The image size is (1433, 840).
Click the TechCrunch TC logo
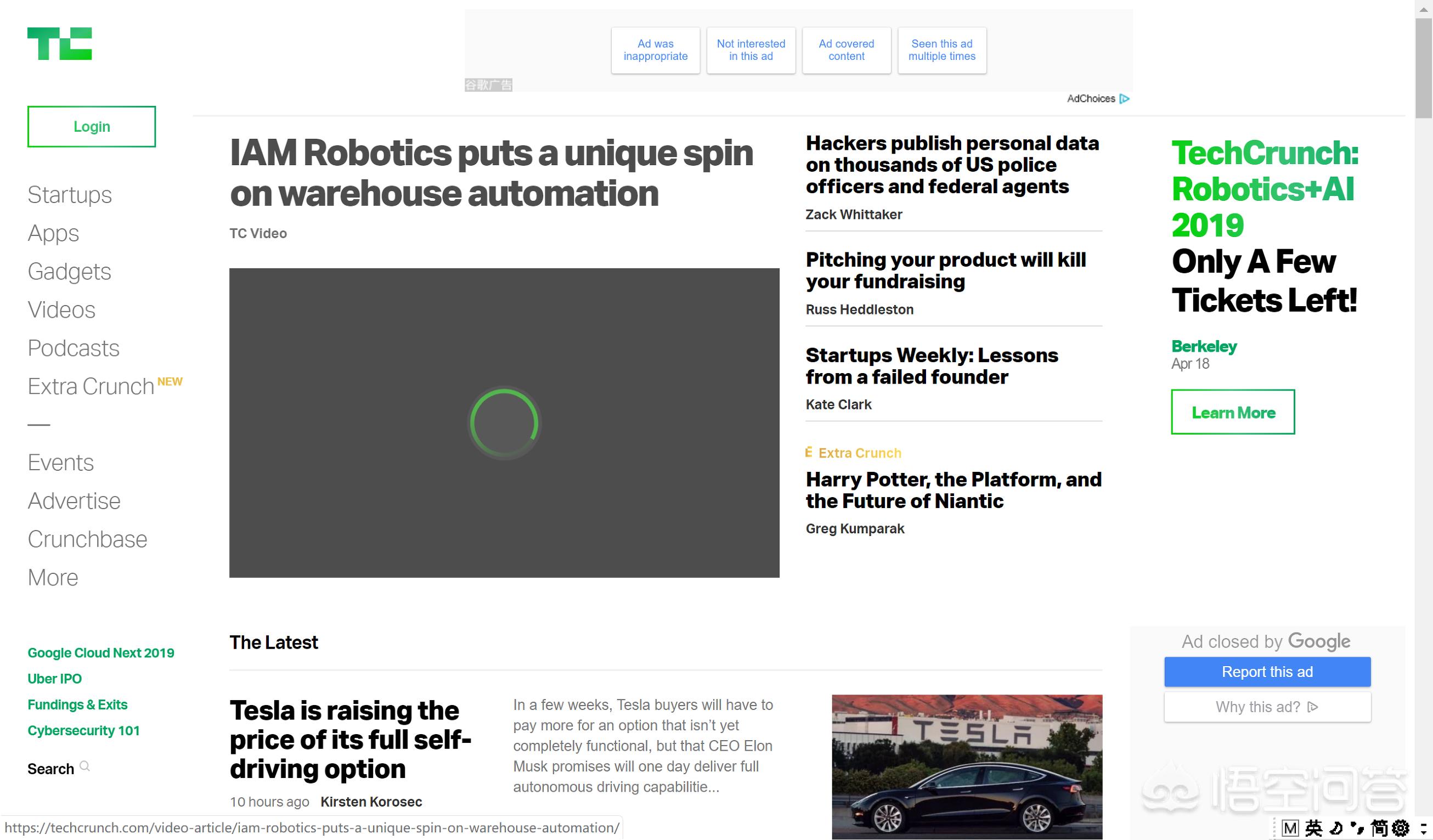[59, 44]
